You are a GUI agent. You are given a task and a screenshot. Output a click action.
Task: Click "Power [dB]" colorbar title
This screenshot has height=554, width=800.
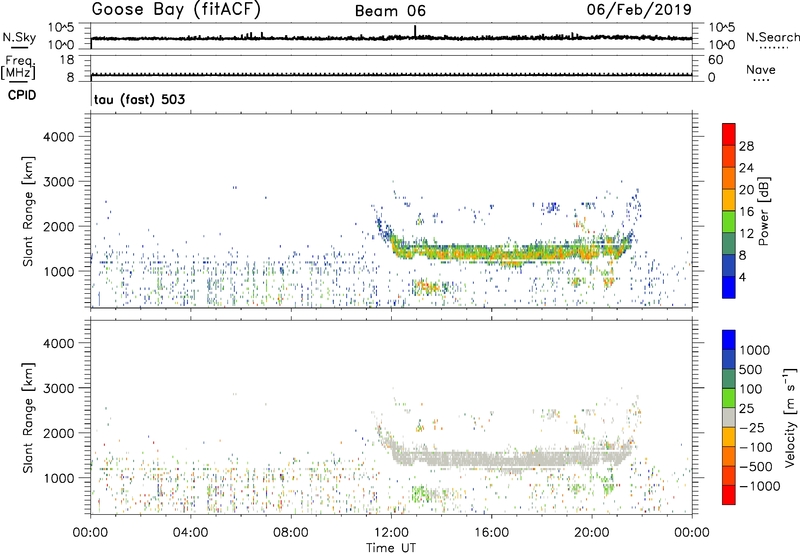pos(763,211)
